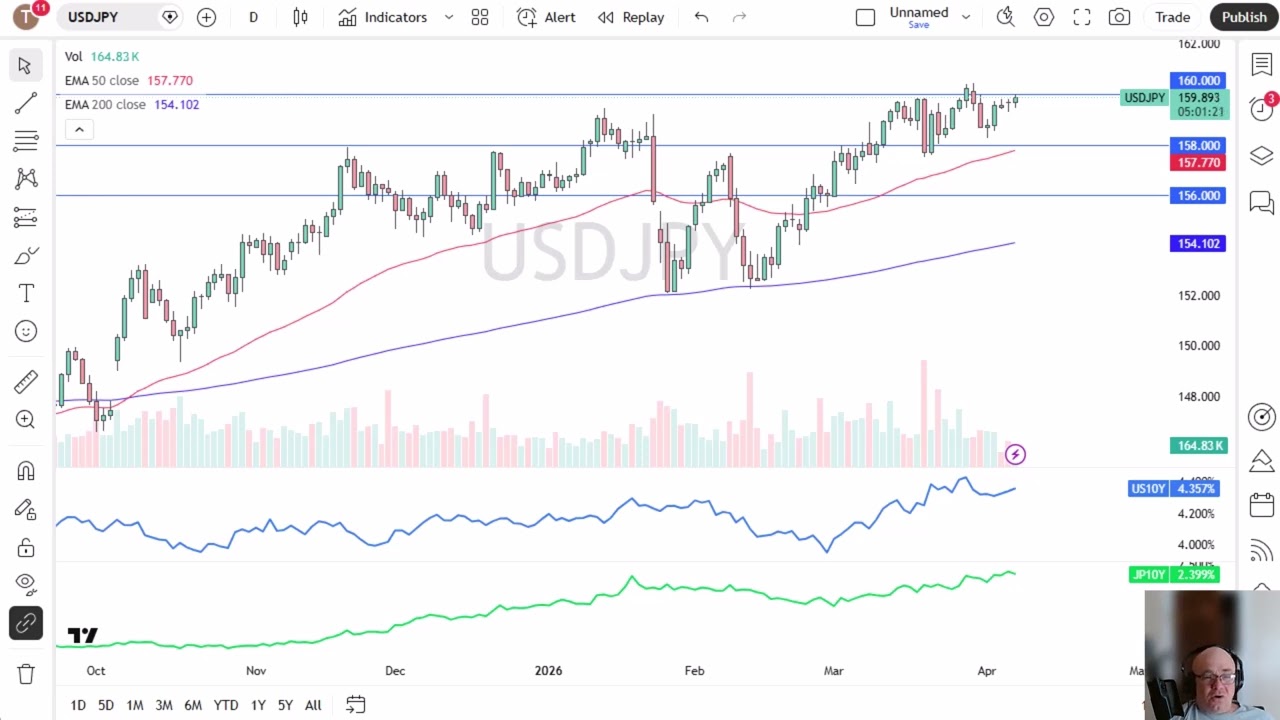The height and width of the screenshot is (720, 1280).
Task: Switch range to 5D
Action: (106, 705)
